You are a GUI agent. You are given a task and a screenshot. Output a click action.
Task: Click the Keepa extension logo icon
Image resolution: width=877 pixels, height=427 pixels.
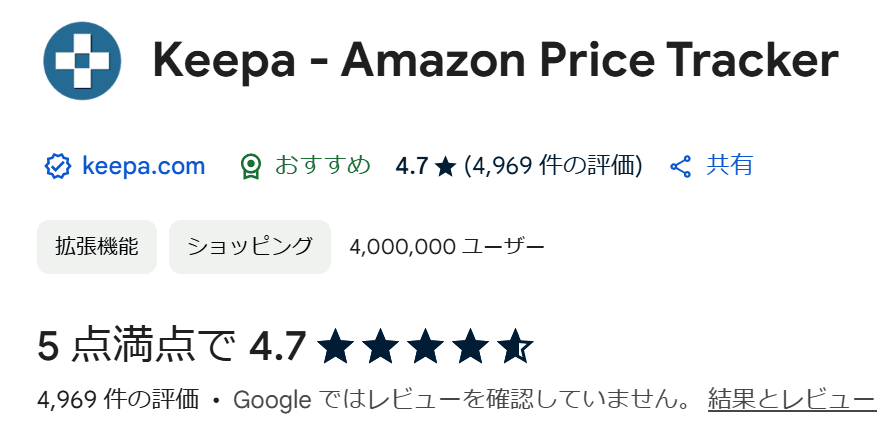click(82, 62)
